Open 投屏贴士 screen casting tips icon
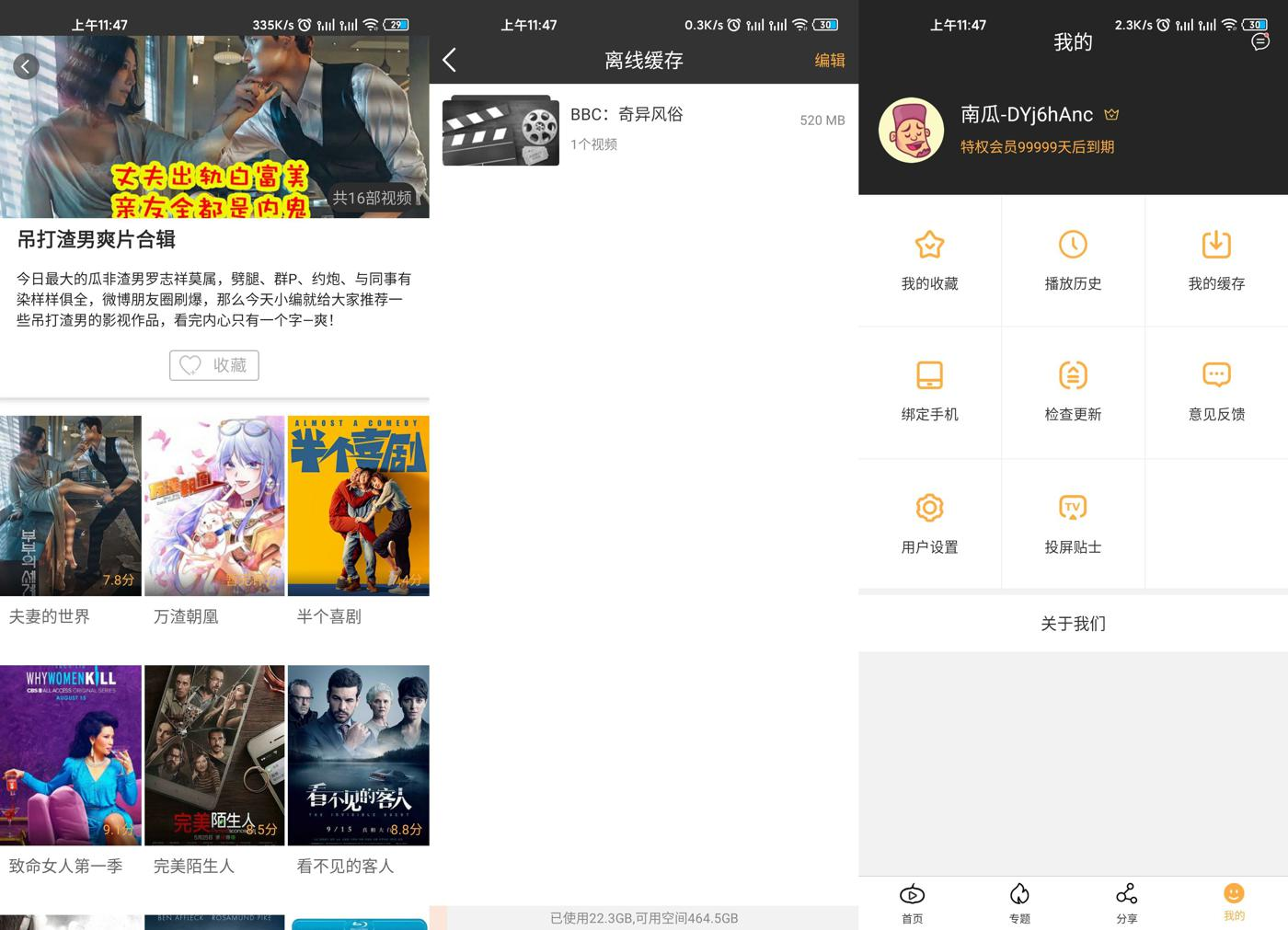The width and height of the screenshot is (1288, 930). tap(1073, 508)
